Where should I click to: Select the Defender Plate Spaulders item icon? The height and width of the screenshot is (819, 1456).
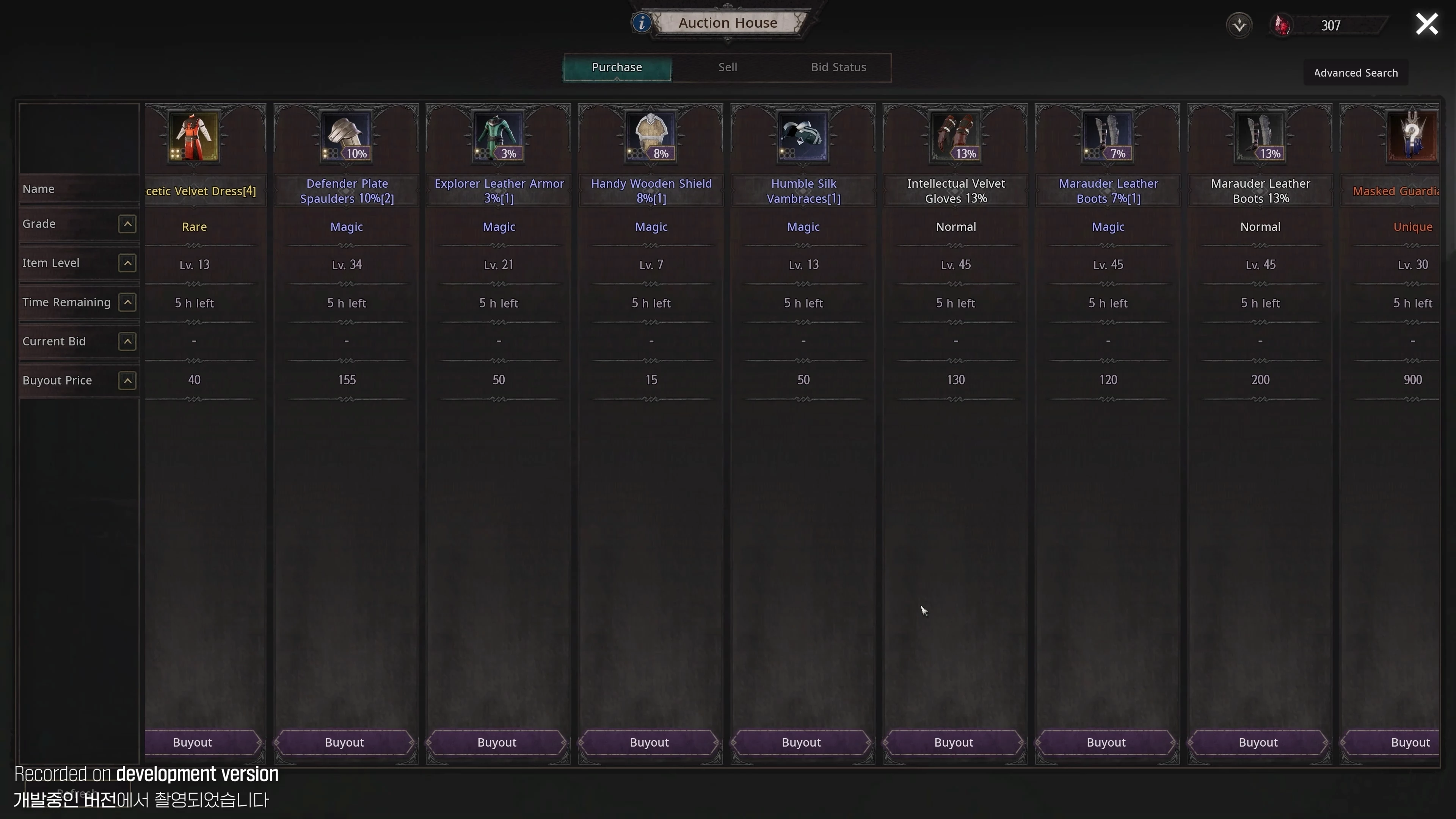[347, 137]
